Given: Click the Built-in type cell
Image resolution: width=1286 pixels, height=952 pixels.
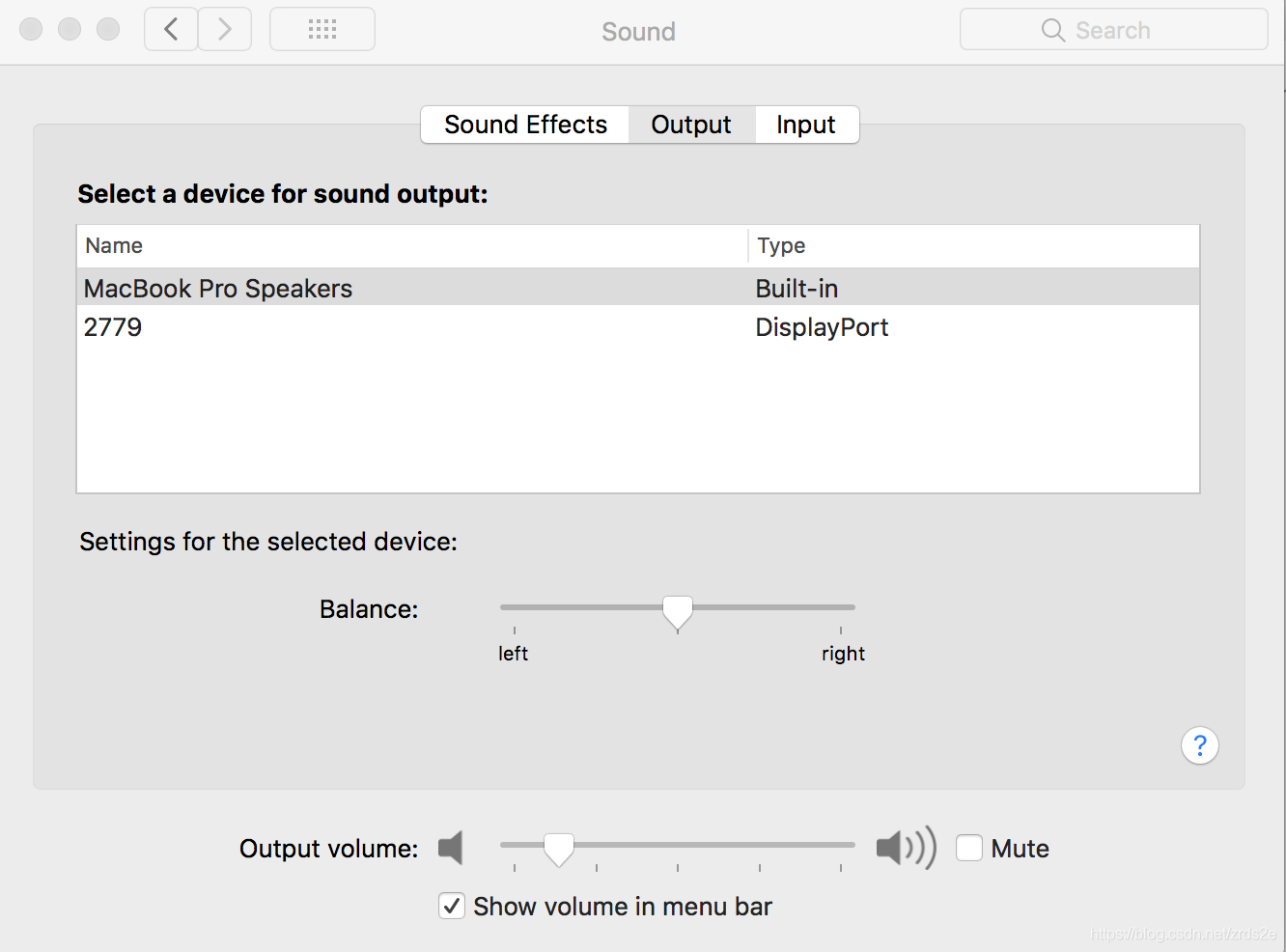Looking at the screenshot, I should [x=797, y=288].
